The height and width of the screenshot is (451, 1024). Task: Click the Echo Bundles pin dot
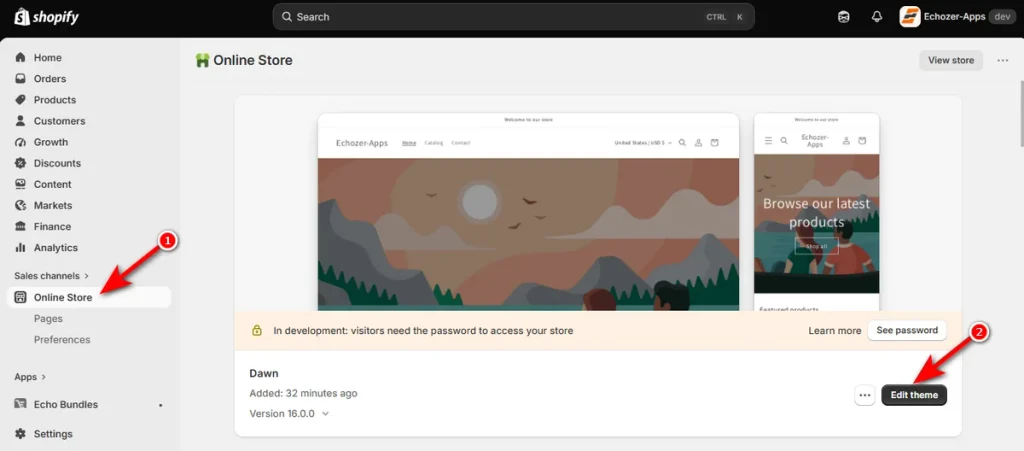click(161, 405)
